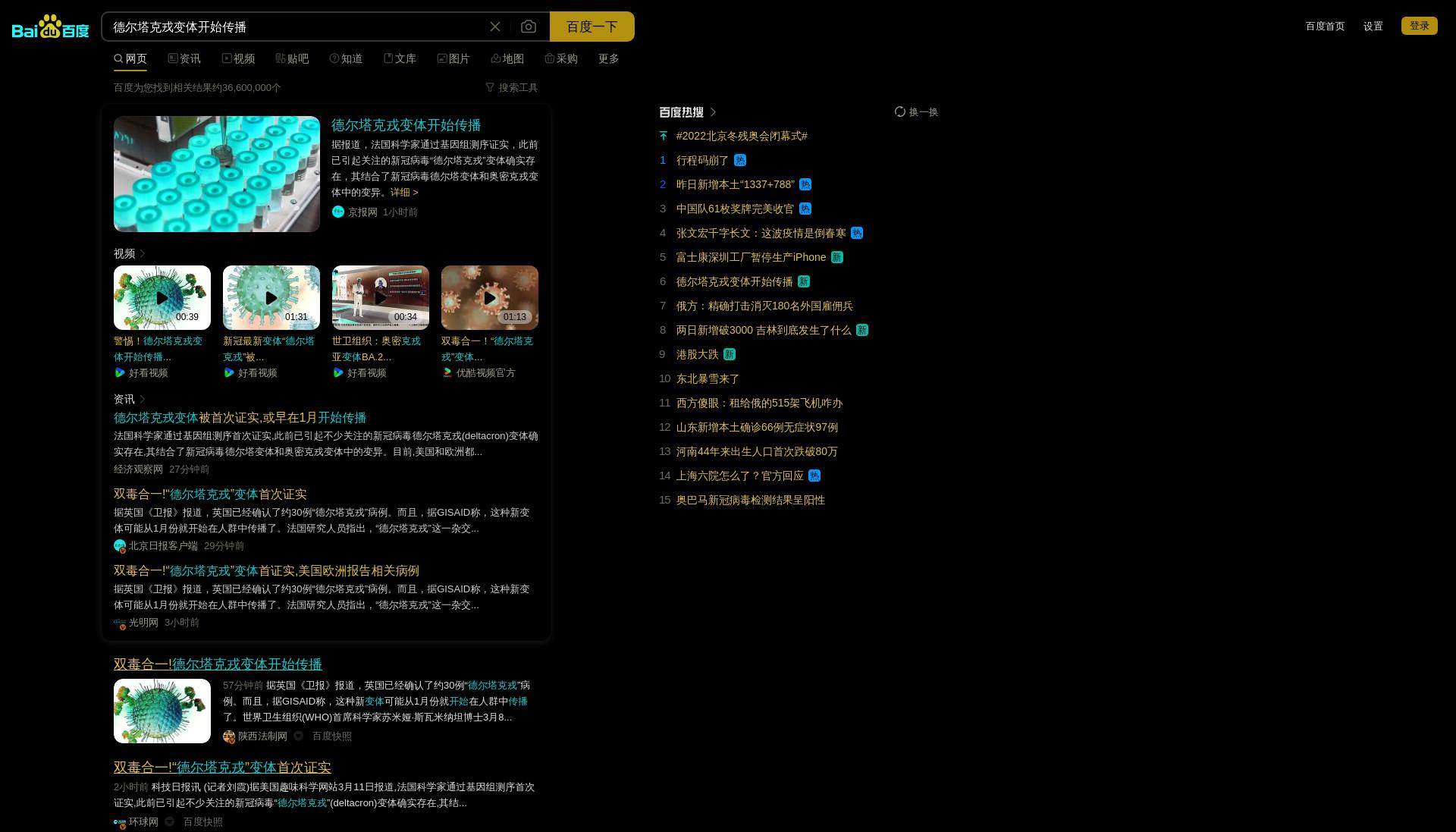
Task: Switch to the 资讯 tab
Action: [x=184, y=58]
